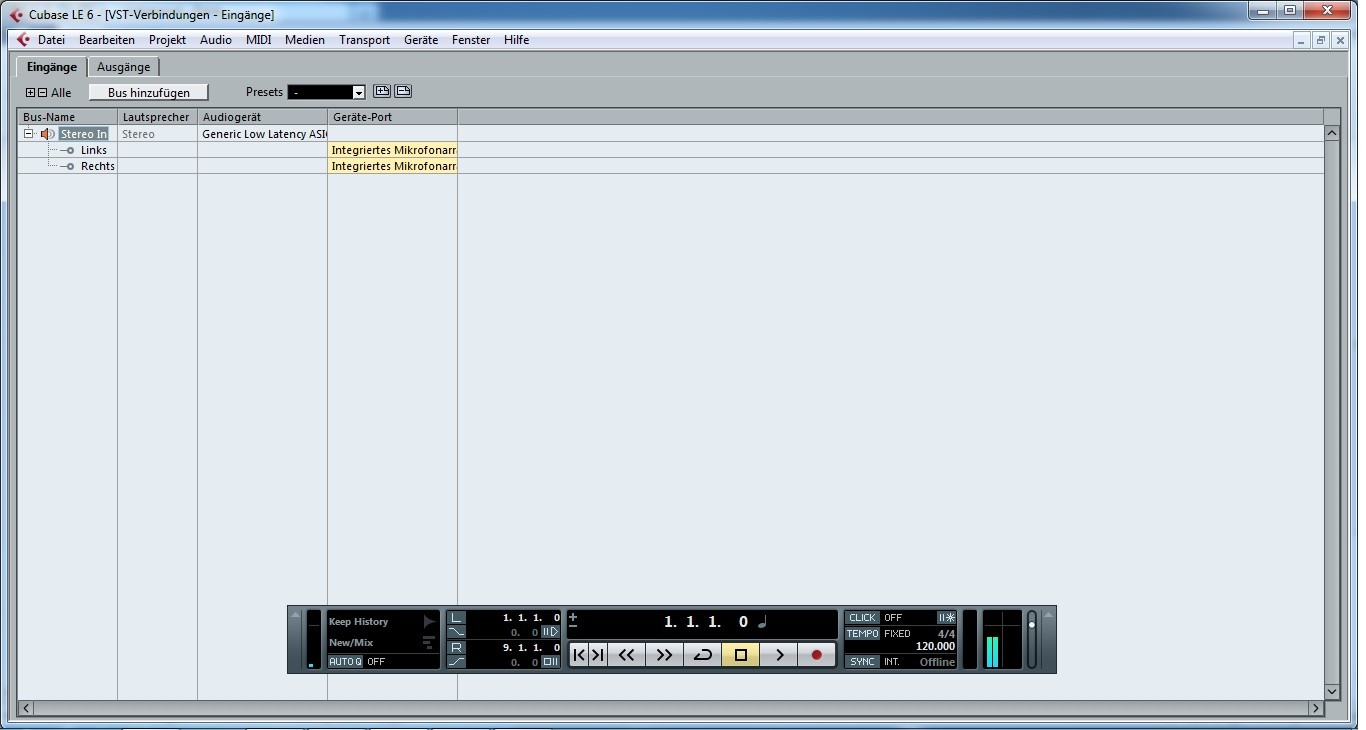Click the vertical scrollbar down arrow

(x=1332, y=691)
